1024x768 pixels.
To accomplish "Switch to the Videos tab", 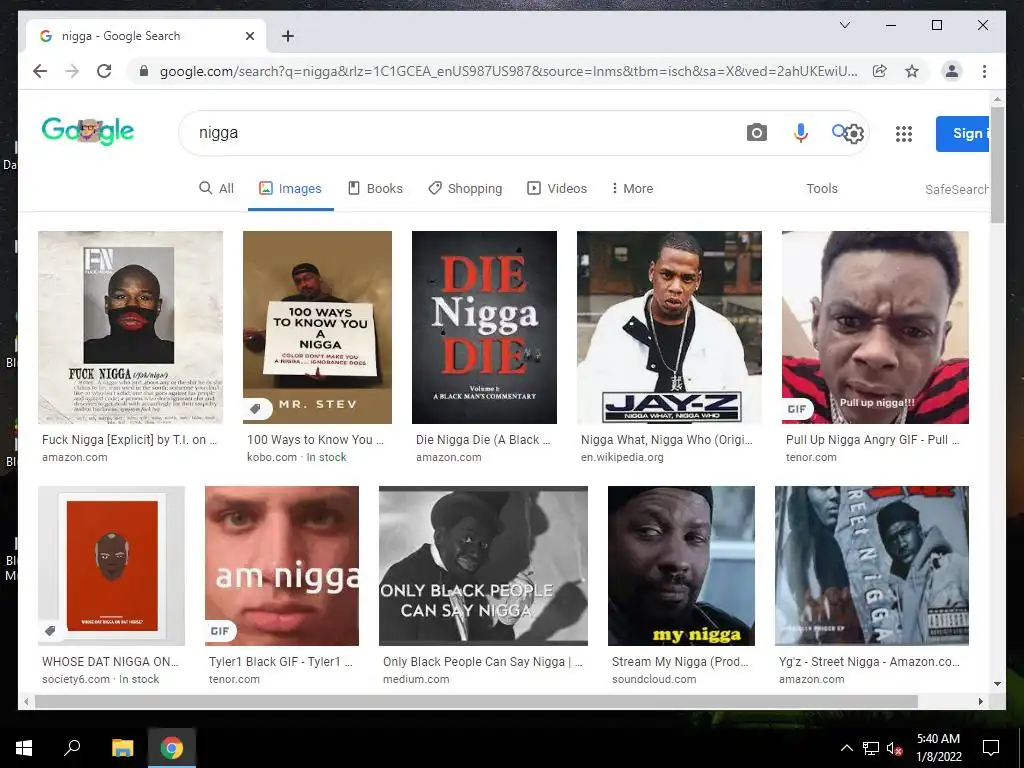I will tap(557, 189).
